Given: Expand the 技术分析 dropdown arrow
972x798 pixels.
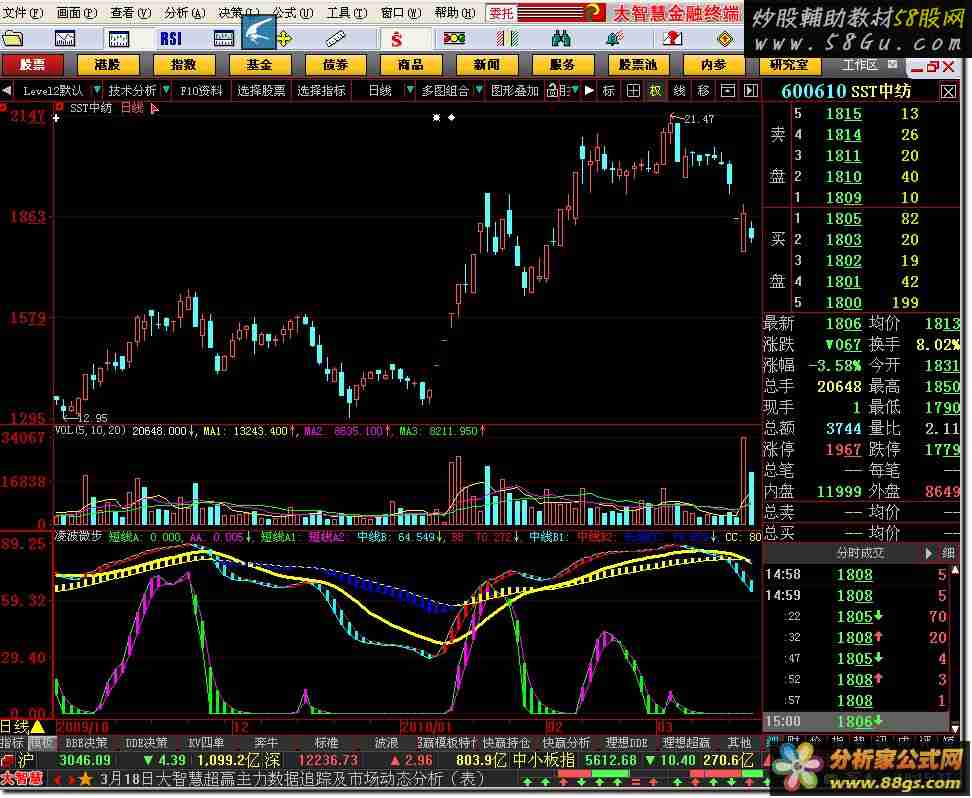Looking at the screenshot, I should [166, 91].
